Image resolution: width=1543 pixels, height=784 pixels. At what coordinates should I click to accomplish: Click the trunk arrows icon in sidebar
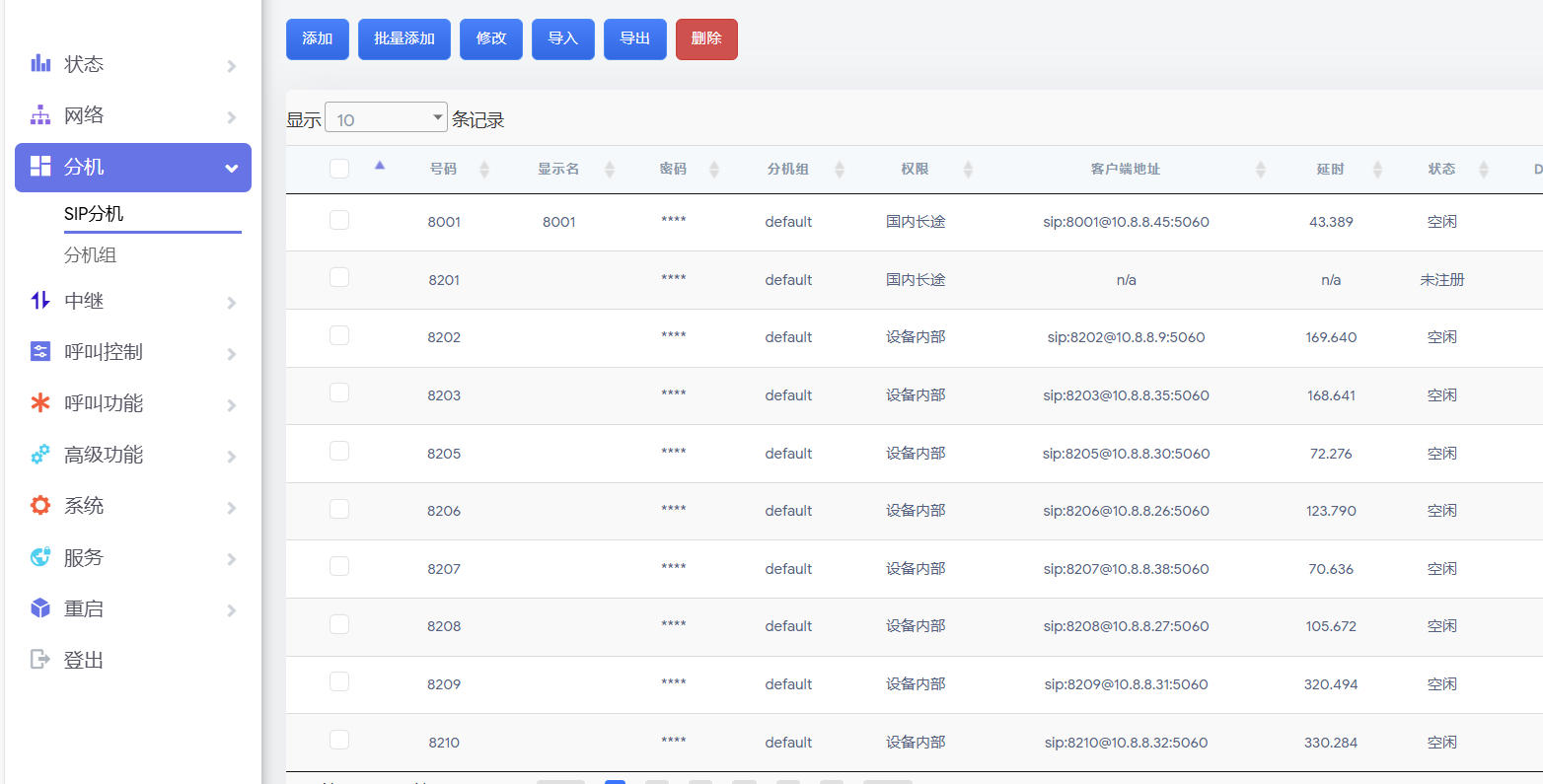click(x=40, y=301)
